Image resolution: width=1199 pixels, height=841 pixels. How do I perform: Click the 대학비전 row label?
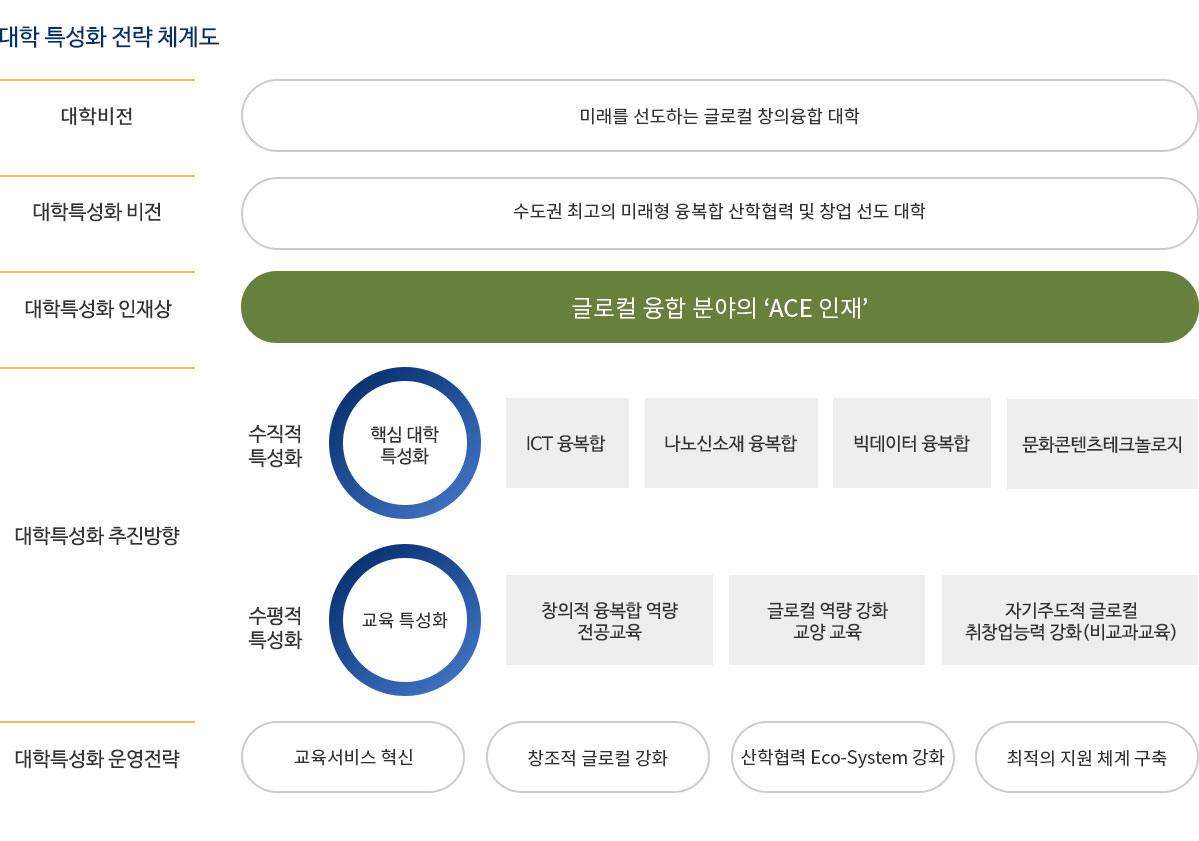tap(97, 116)
